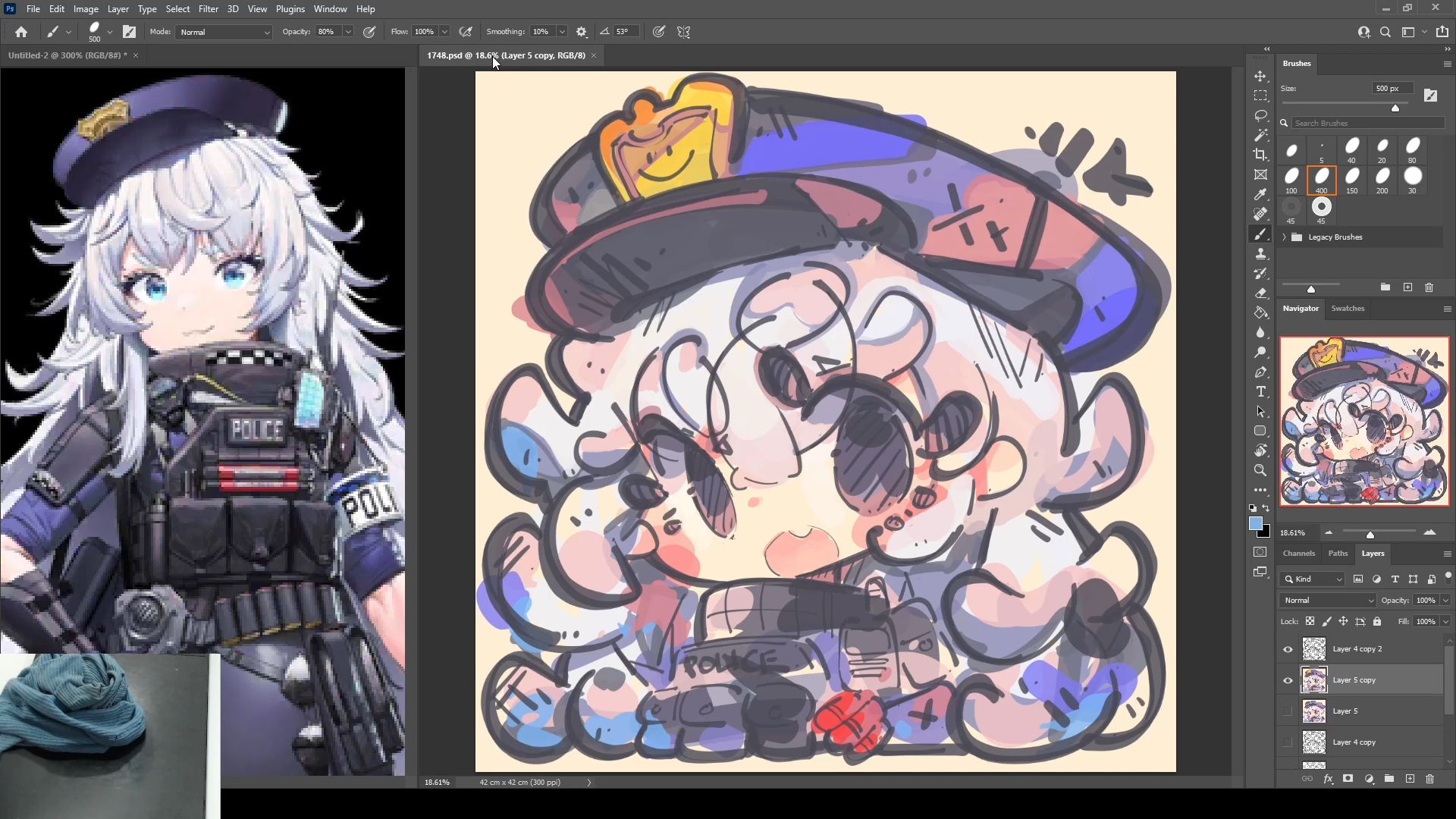Switch to the Paths tab
The image size is (1456, 819).
(1338, 554)
